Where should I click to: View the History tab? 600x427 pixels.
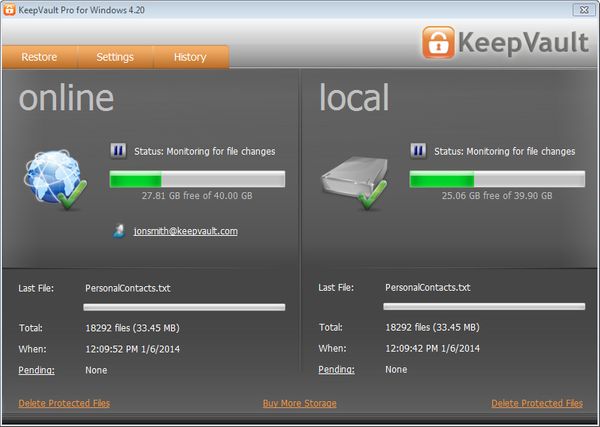pos(190,57)
